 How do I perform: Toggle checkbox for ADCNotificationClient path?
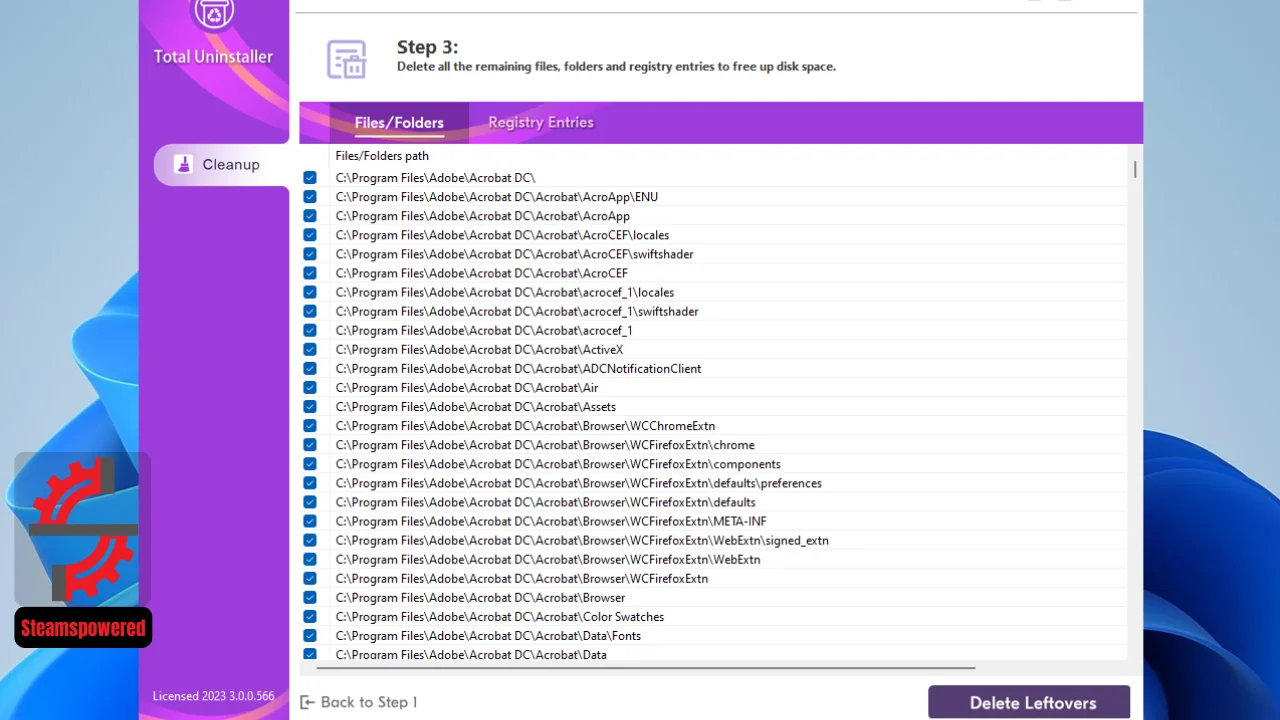310,368
